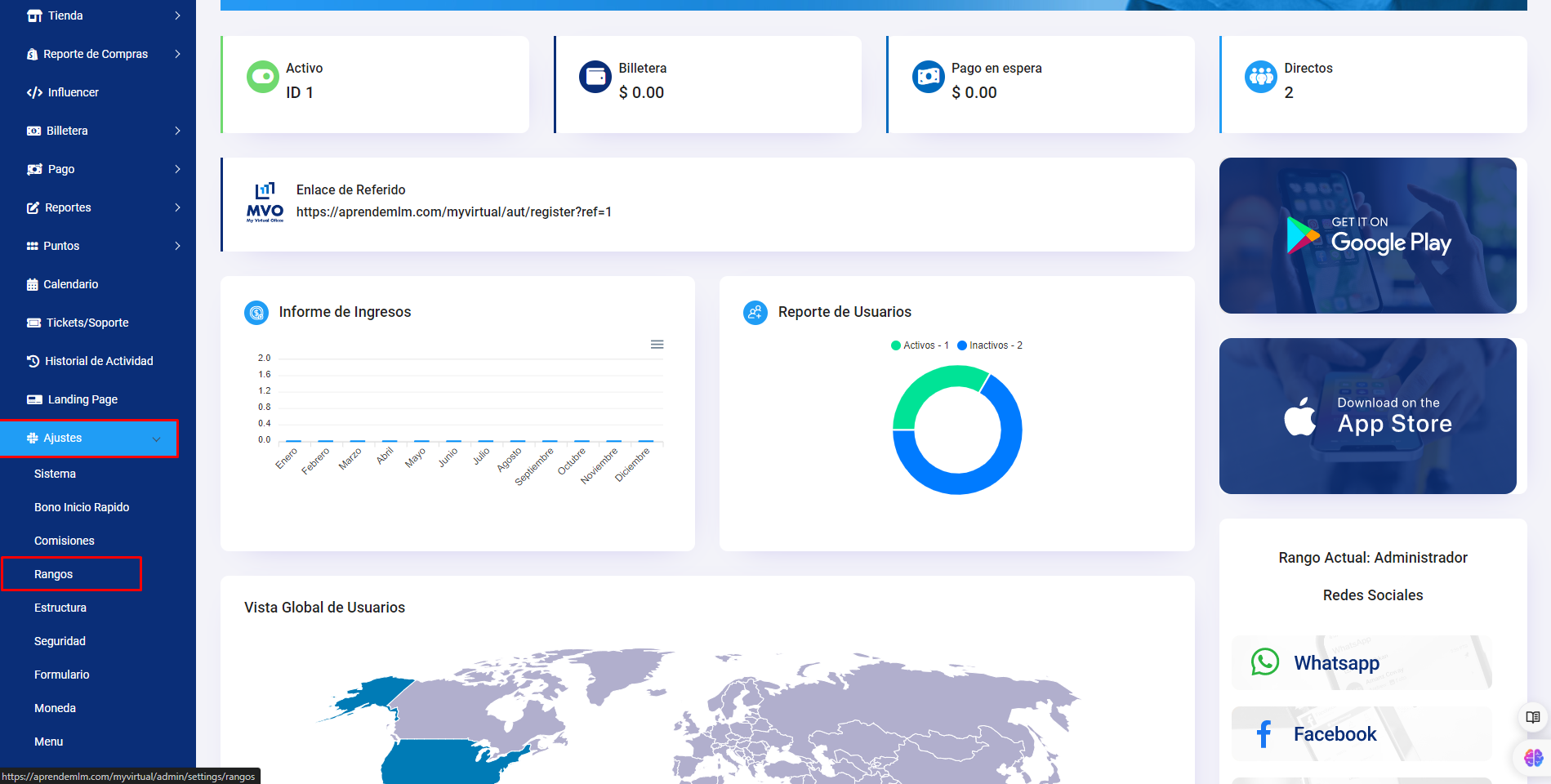Click the Directos users group icon
Screen dimensions: 1551x784
coord(1260,78)
